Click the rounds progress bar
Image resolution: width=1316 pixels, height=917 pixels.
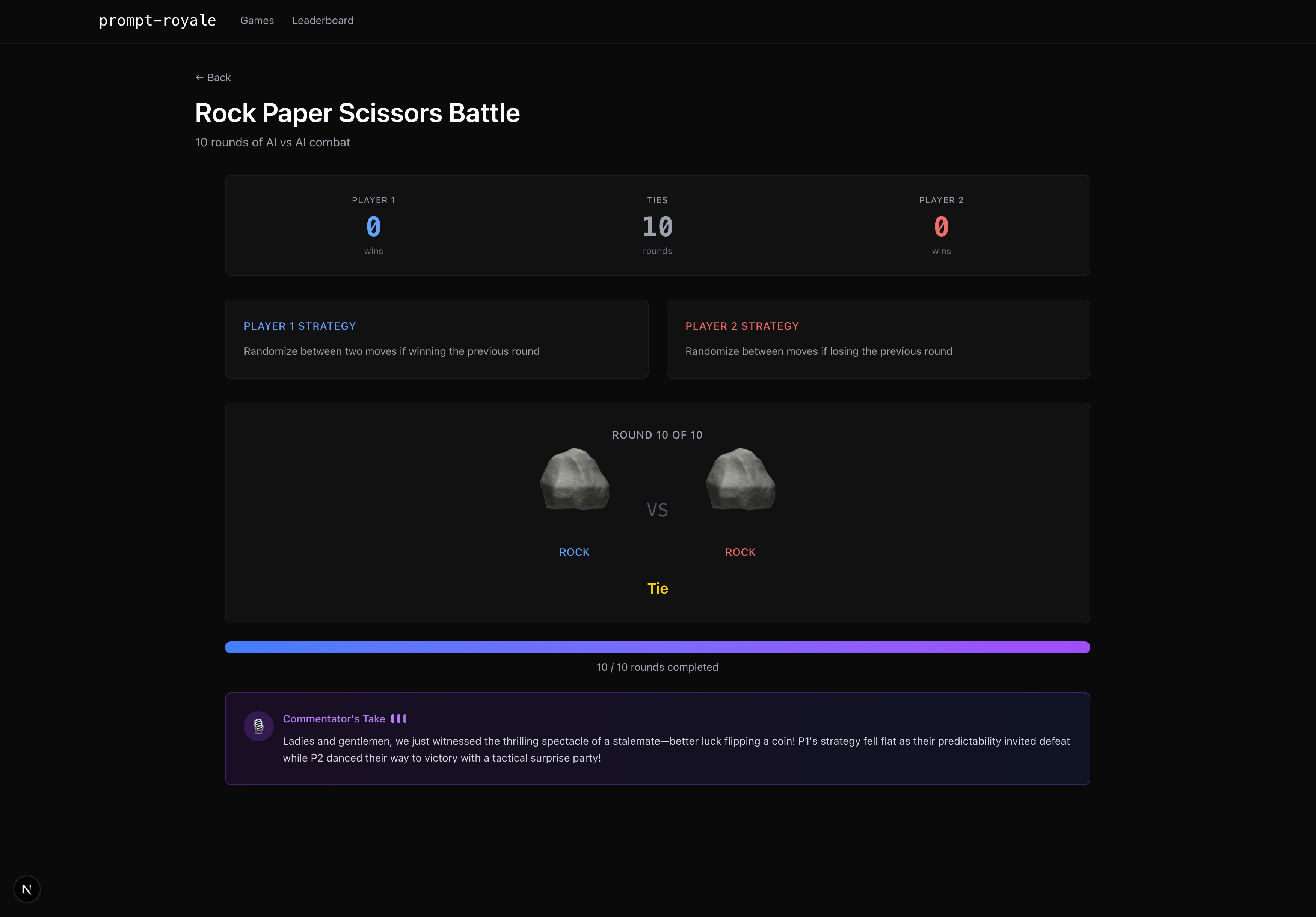(657, 647)
